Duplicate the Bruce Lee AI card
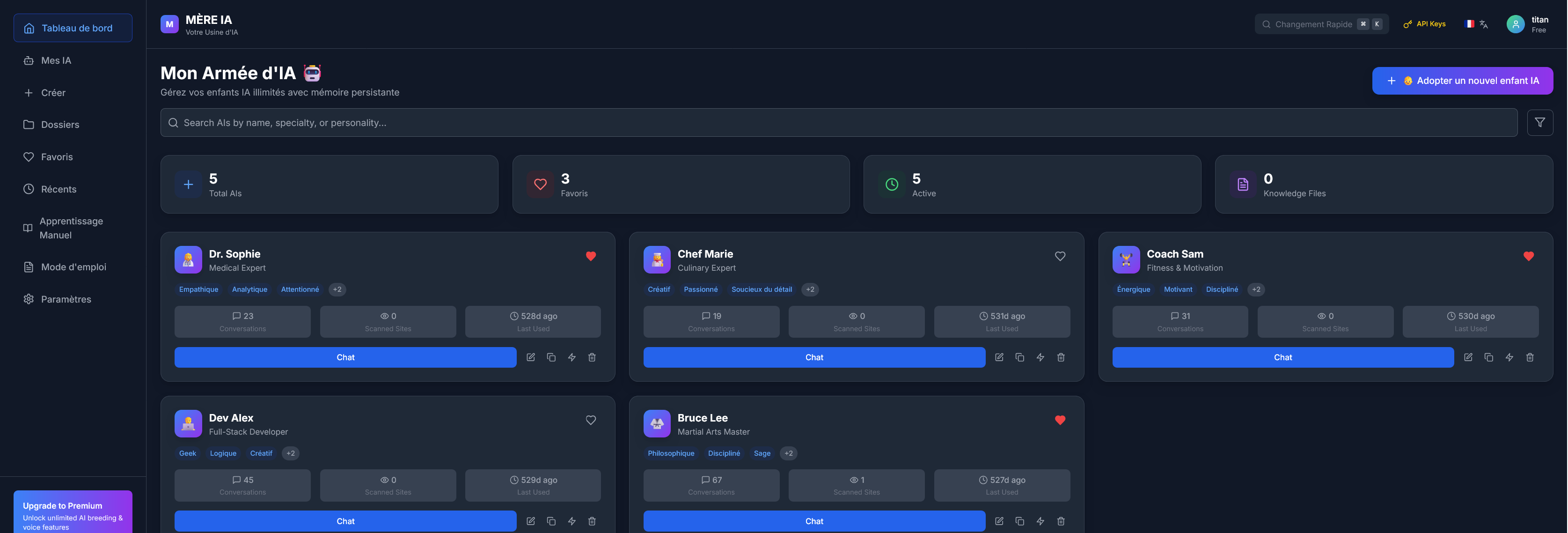Image resolution: width=1568 pixels, height=533 pixels. pos(1020,521)
